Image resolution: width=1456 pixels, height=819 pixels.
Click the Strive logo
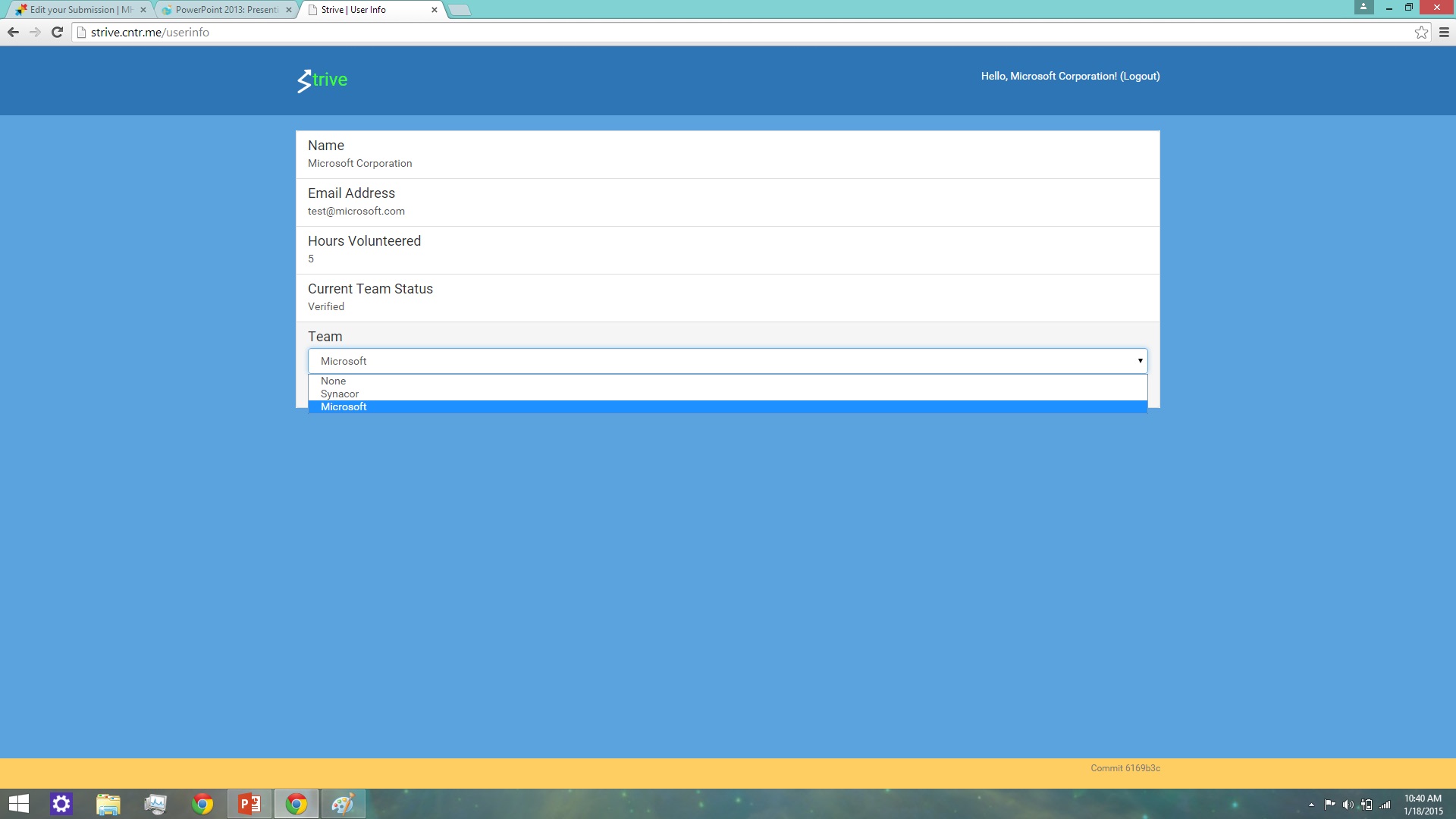click(322, 80)
